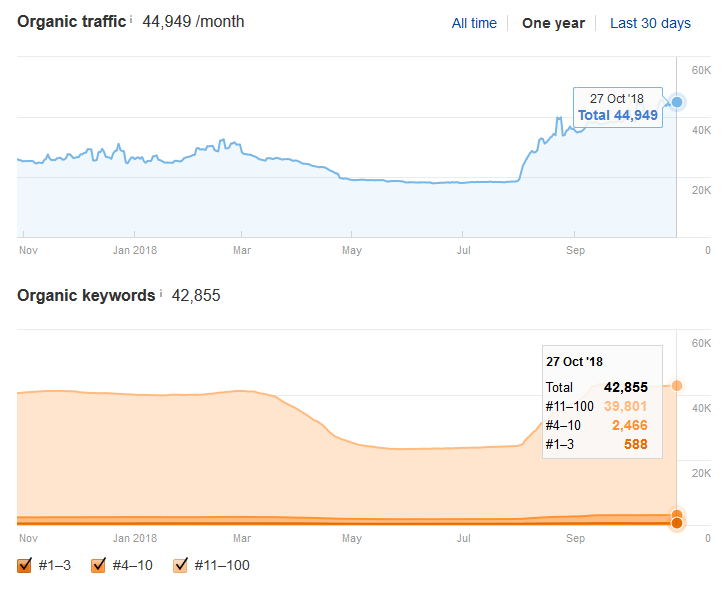The width and height of the screenshot is (728, 590).
Task: Click the info icon beside Organic traffic
Action: coord(131,19)
